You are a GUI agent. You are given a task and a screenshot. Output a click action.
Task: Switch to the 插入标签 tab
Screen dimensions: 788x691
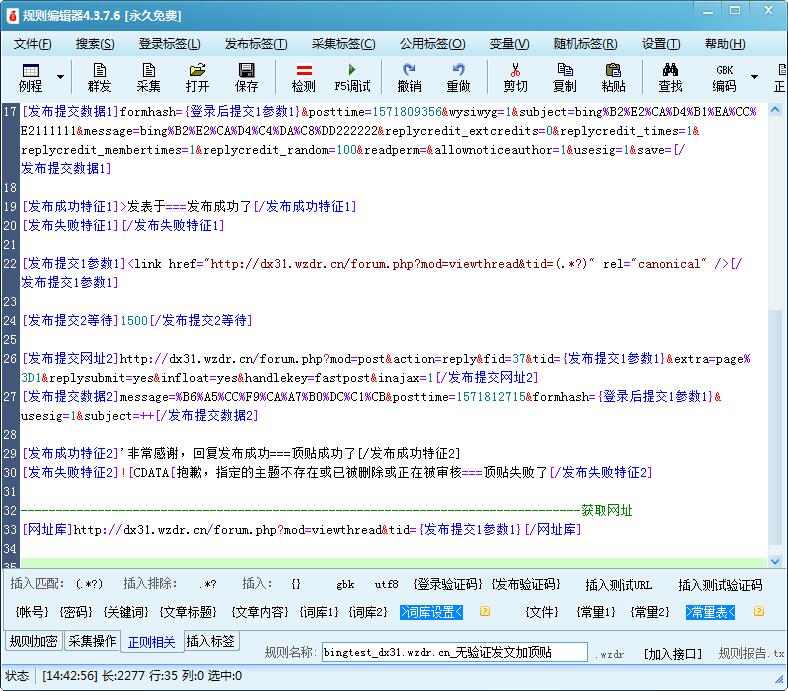(211, 641)
